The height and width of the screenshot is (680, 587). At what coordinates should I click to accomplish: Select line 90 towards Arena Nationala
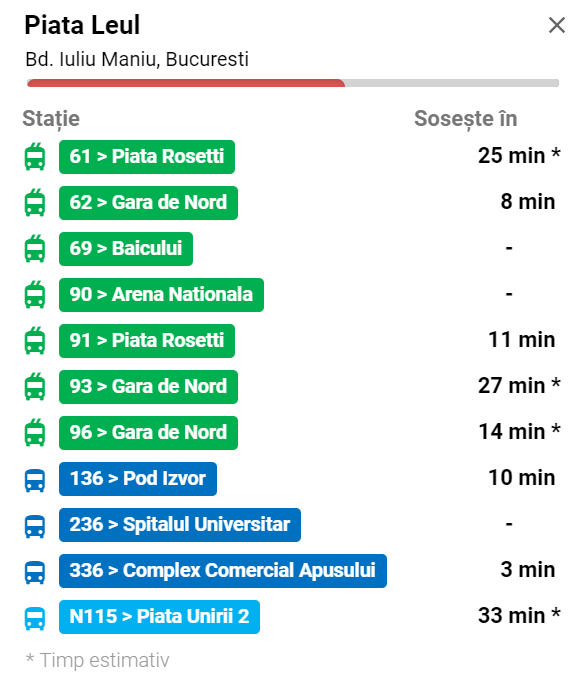(161, 295)
